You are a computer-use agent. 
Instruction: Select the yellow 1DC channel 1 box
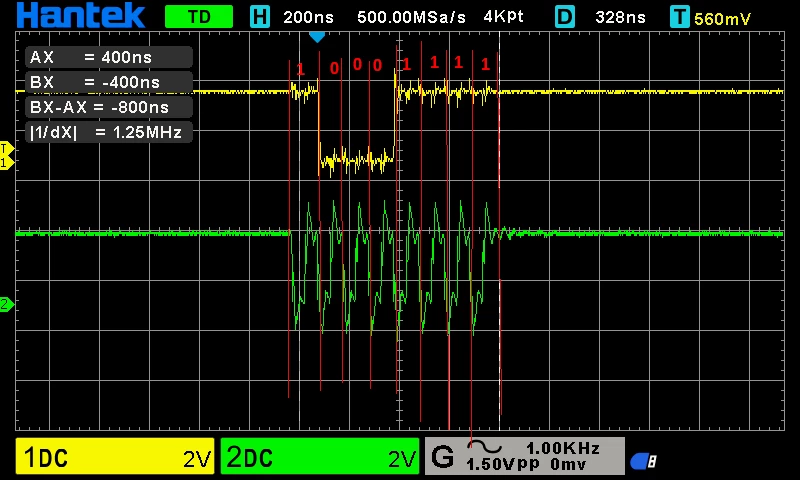[x=115, y=457]
